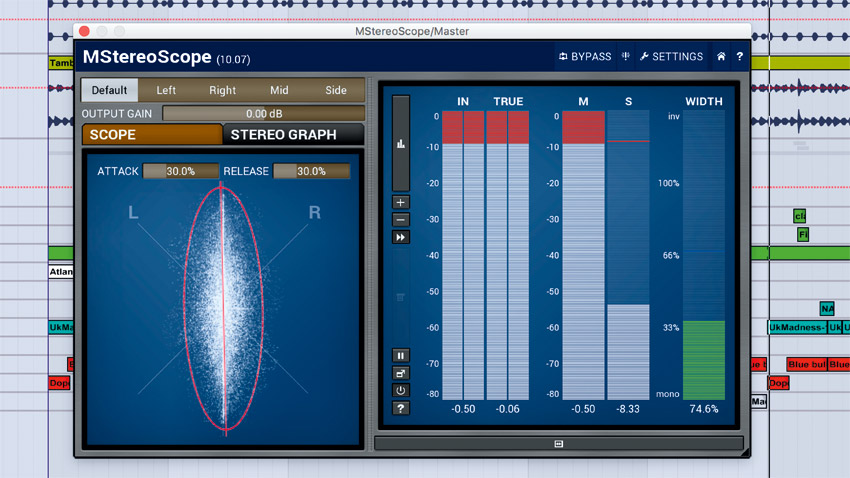The width and height of the screenshot is (850, 478).
Task: Click the M mid level meter
Action: (x=583, y=255)
